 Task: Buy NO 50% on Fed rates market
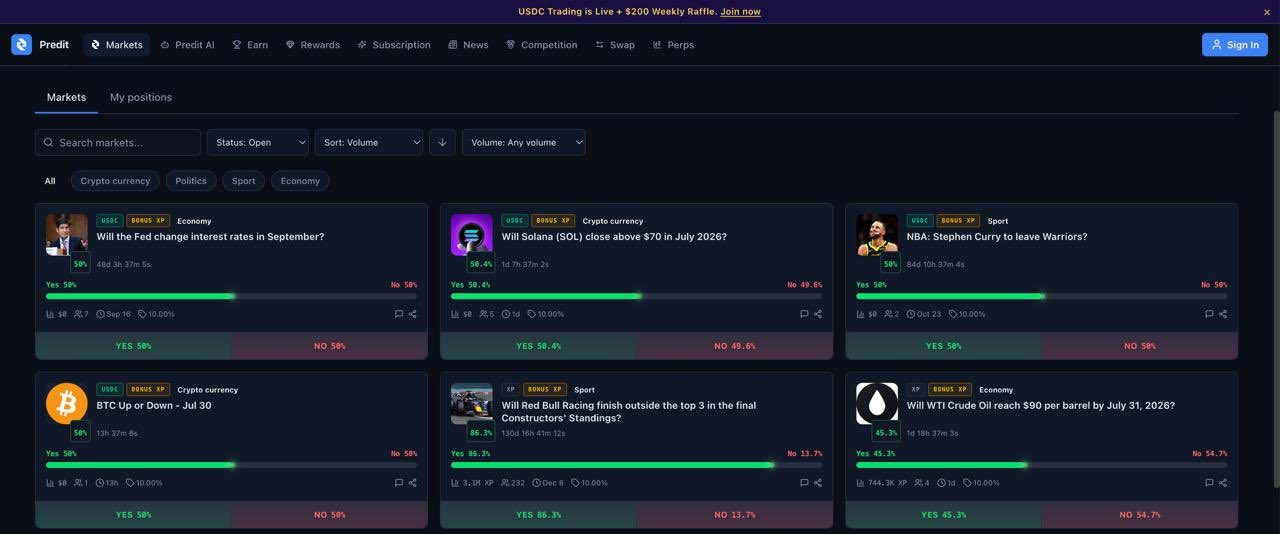click(330, 346)
